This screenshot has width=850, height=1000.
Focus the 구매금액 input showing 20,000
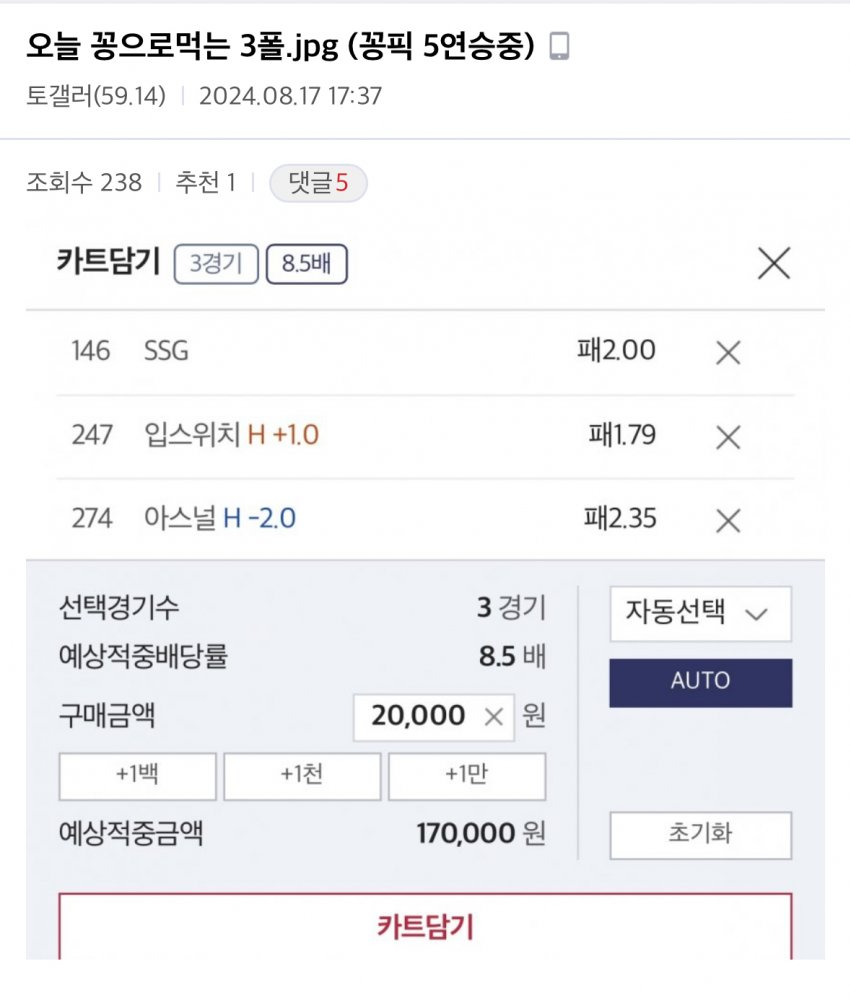point(418,716)
